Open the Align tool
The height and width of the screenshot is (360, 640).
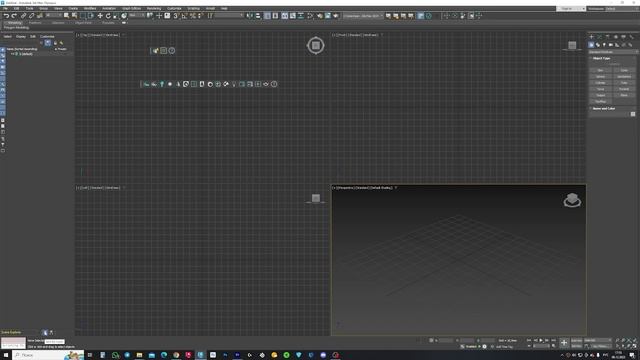258,16
